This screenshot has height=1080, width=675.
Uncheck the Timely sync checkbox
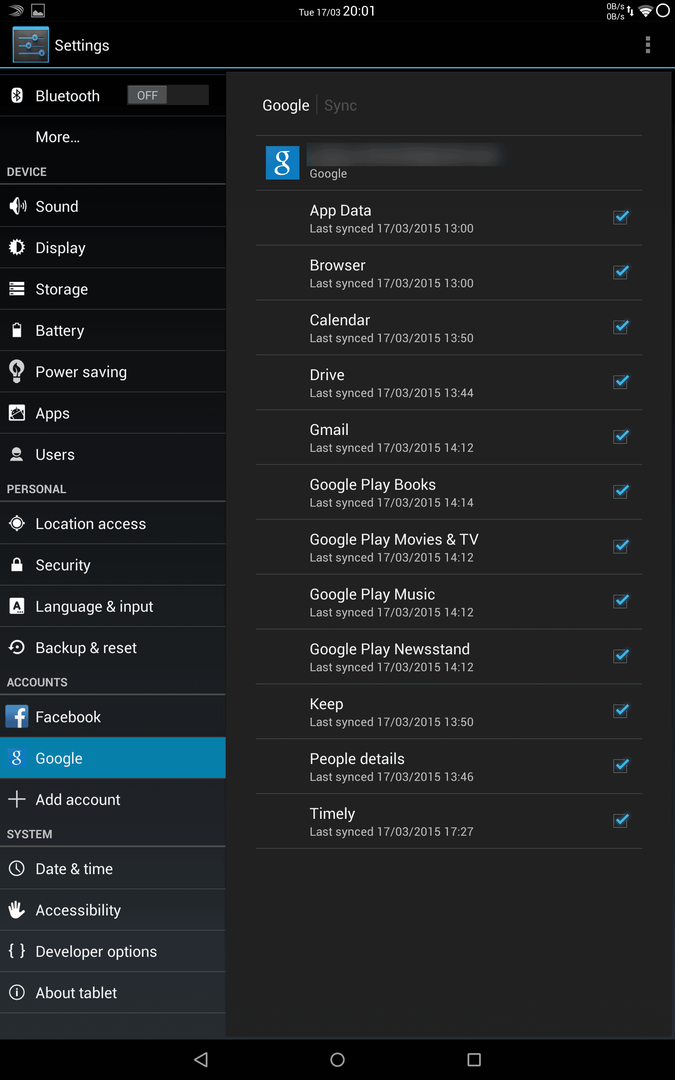point(621,820)
